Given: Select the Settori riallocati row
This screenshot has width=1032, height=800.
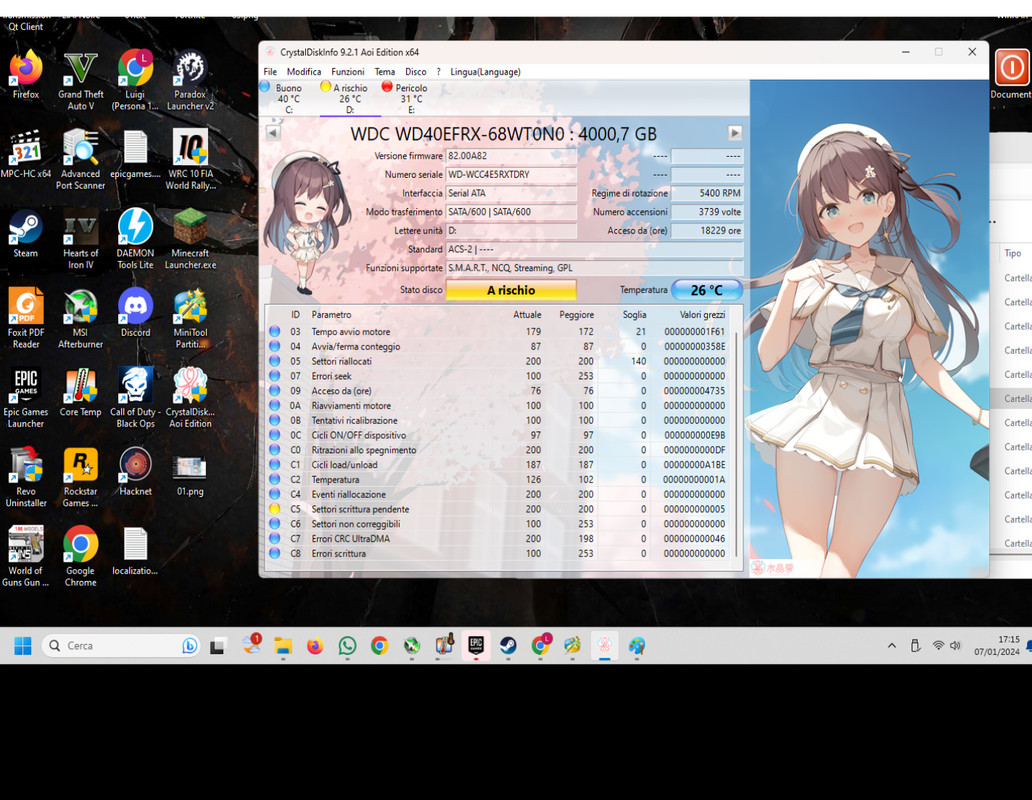Looking at the screenshot, I should tap(500, 361).
